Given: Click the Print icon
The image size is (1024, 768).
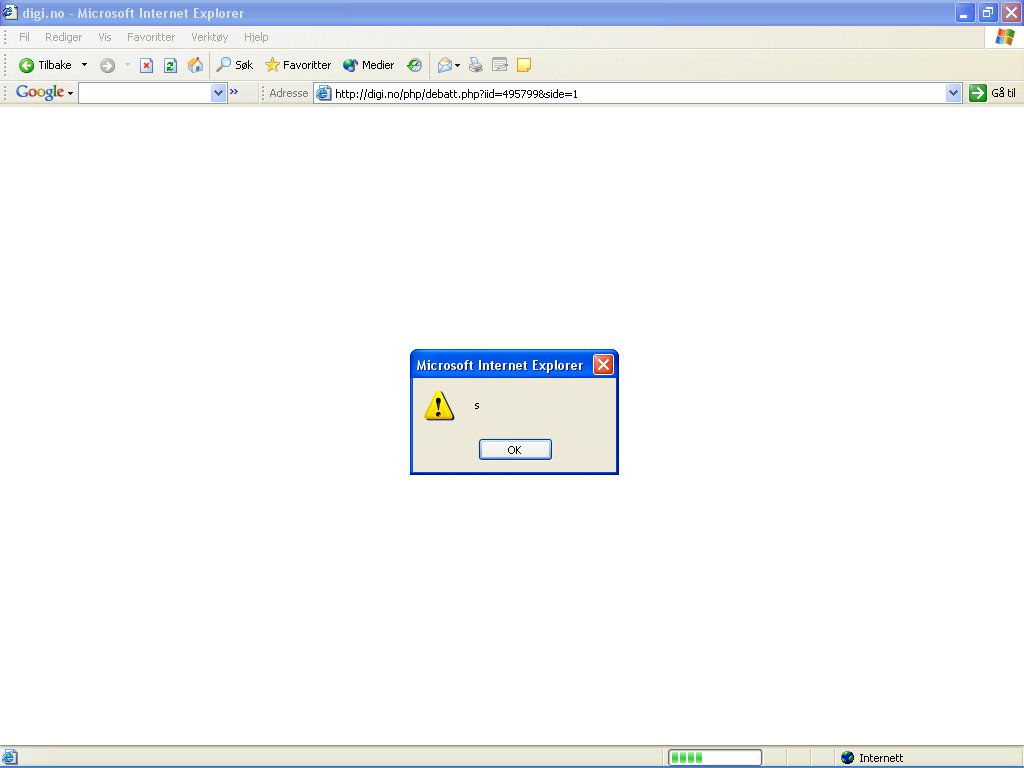Looking at the screenshot, I should point(476,65).
